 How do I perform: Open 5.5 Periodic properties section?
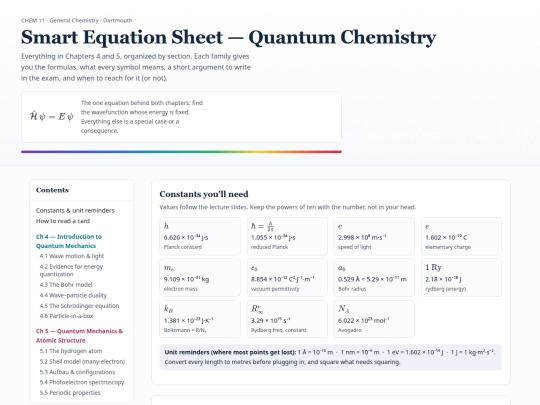click(x=70, y=393)
